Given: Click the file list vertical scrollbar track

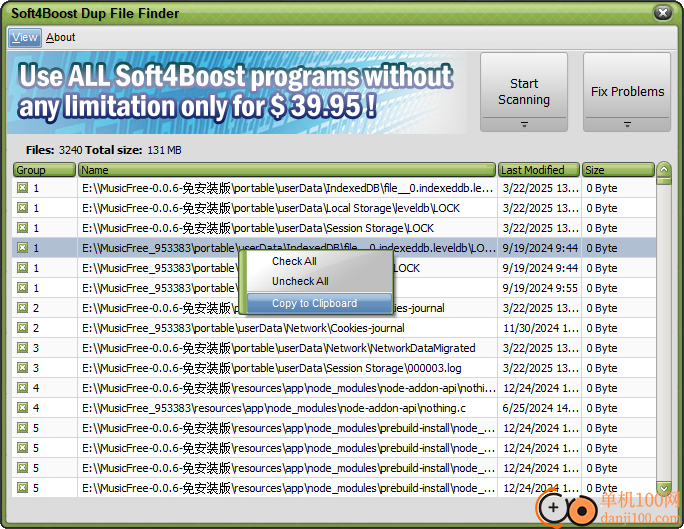Looking at the screenshot, I should pos(664,331).
